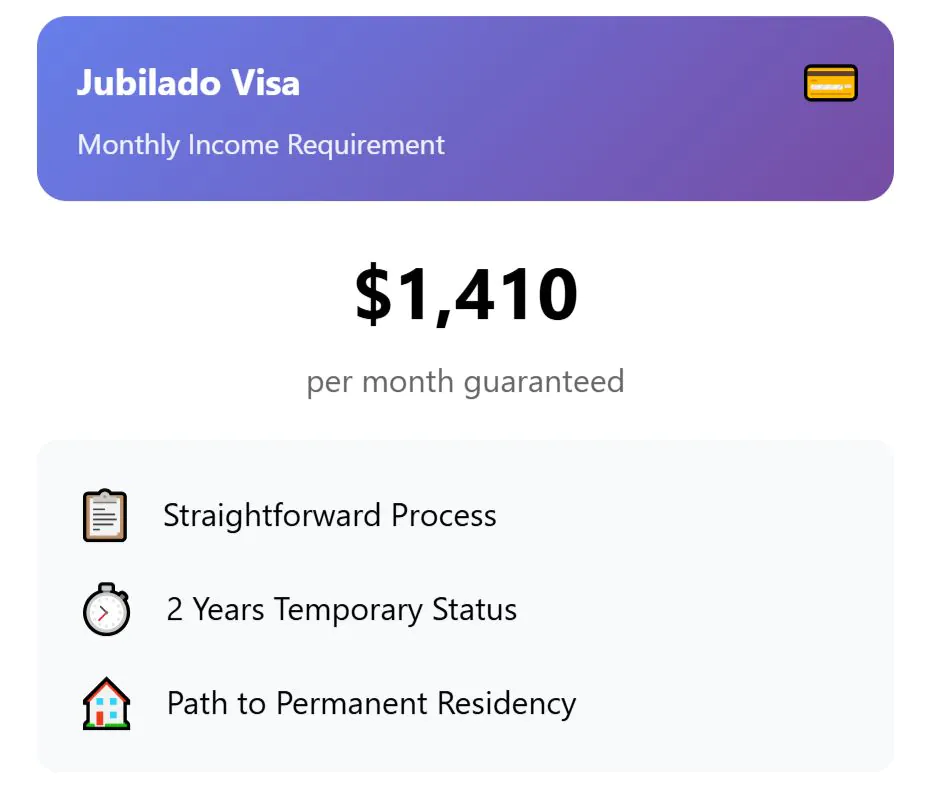Viewport: 939px width, 789px height.
Task: Click the house icon
Action: [106, 703]
